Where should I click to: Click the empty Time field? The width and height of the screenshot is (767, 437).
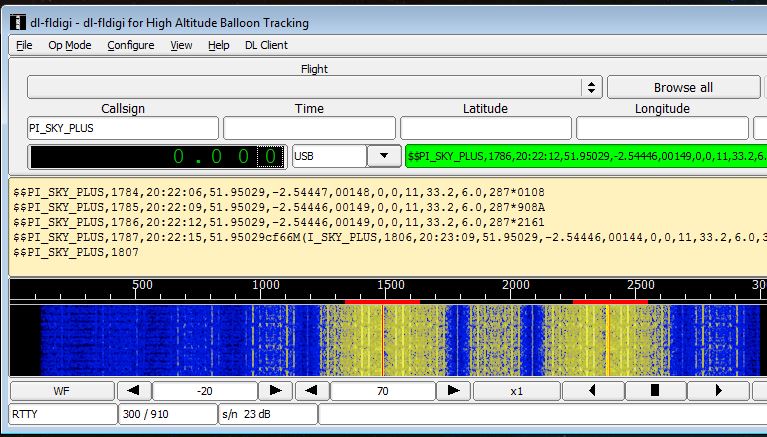pos(309,128)
